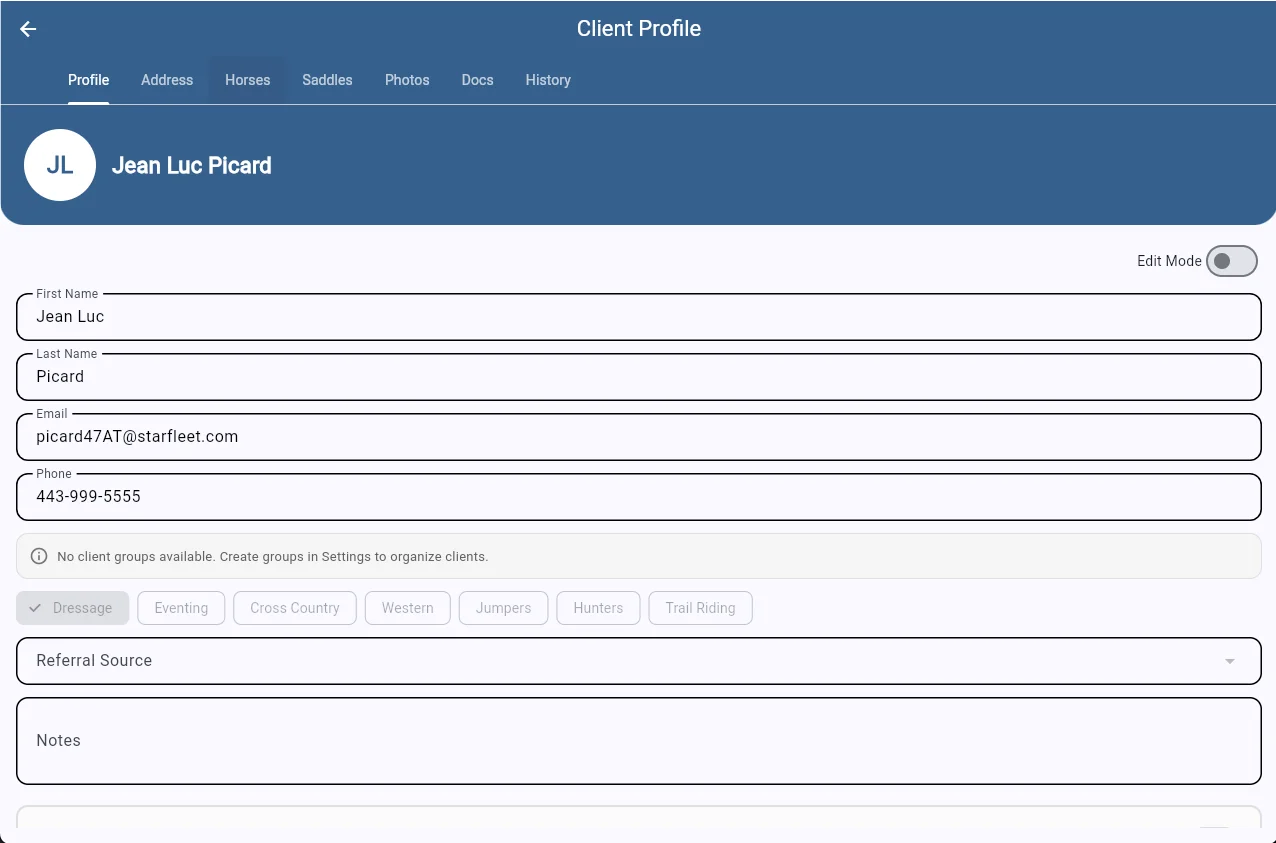The height and width of the screenshot is (843, 1276).
Task: Select the Trail Riding chip
Action: click(x=700, y=607)
